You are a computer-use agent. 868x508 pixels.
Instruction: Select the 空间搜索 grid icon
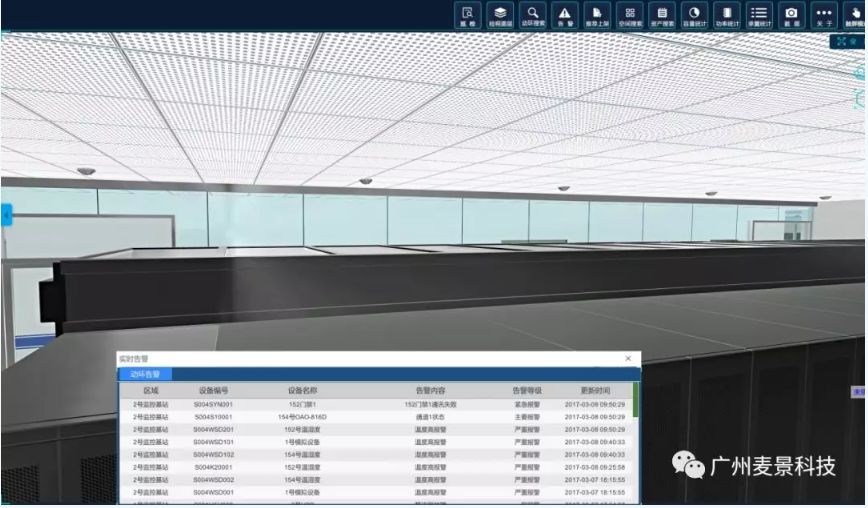tap(630, 15)
